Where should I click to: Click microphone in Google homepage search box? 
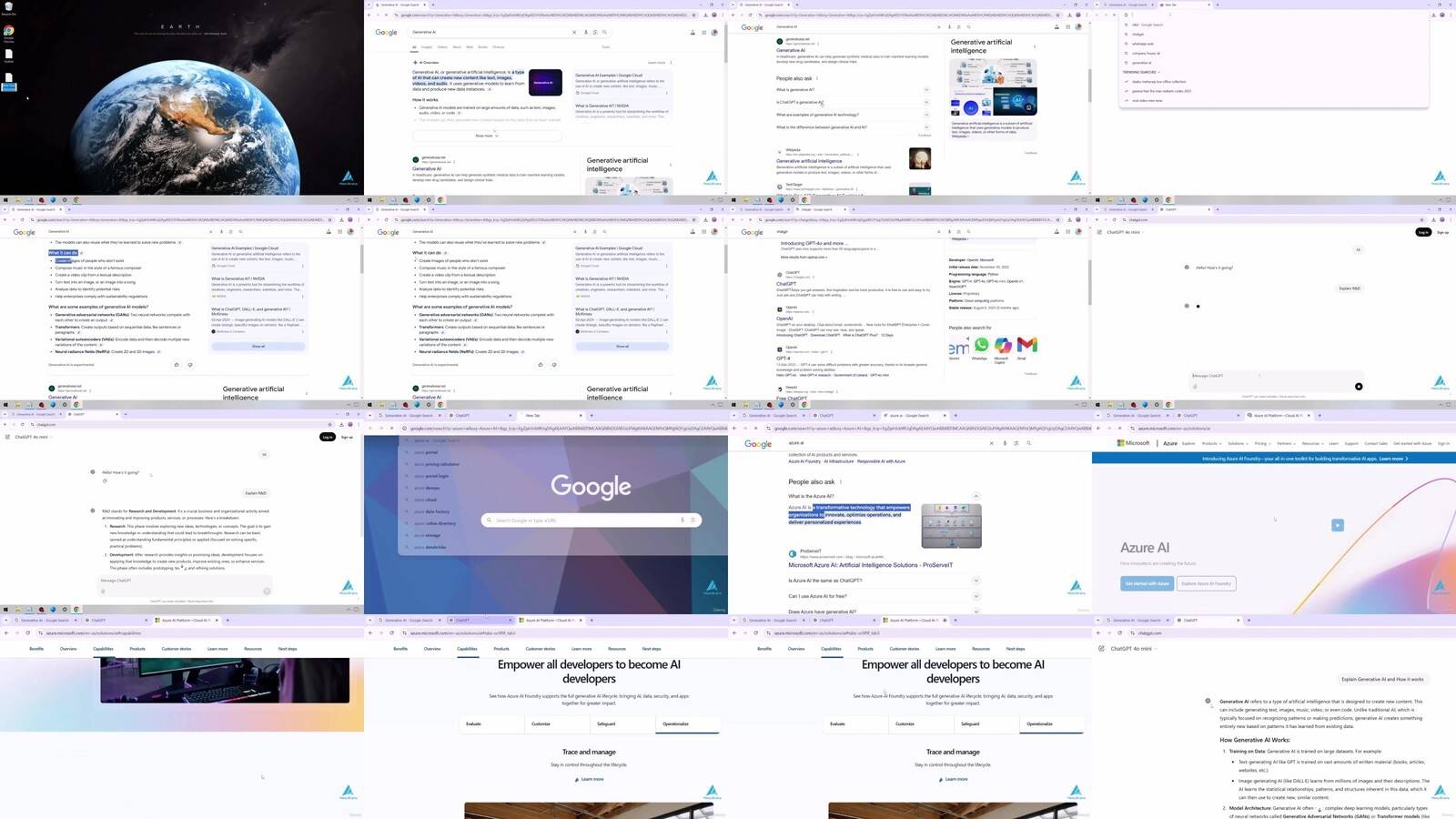pos(682,521)
